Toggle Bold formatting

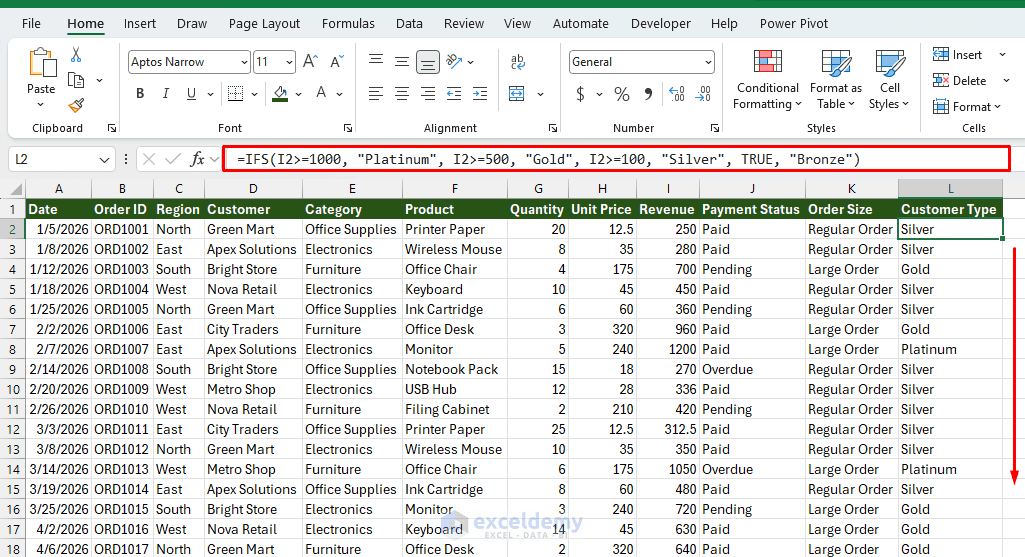tap(140, 93)
